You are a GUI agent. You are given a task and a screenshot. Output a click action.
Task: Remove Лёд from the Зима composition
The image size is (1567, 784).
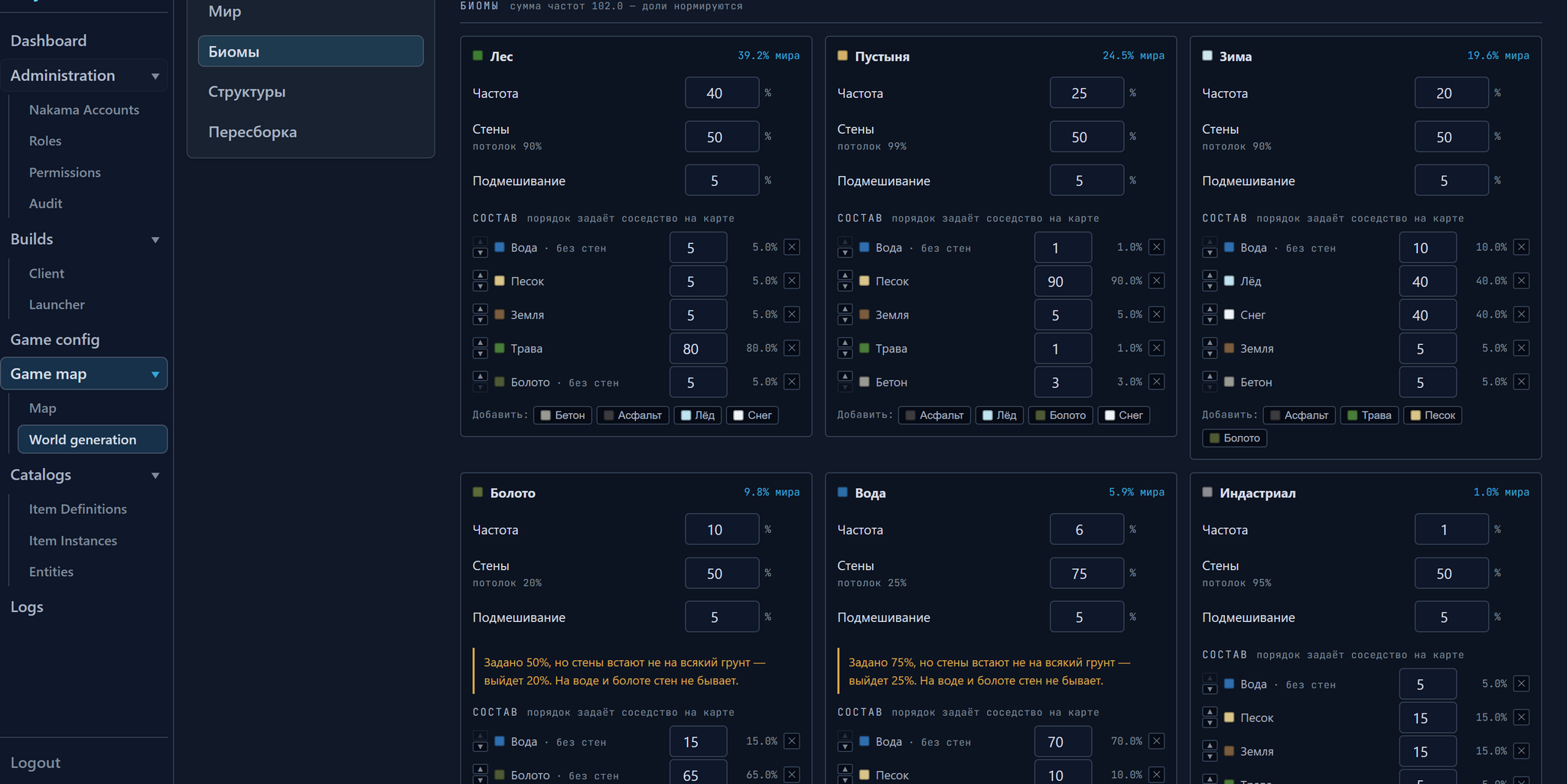pos(1522,281)
